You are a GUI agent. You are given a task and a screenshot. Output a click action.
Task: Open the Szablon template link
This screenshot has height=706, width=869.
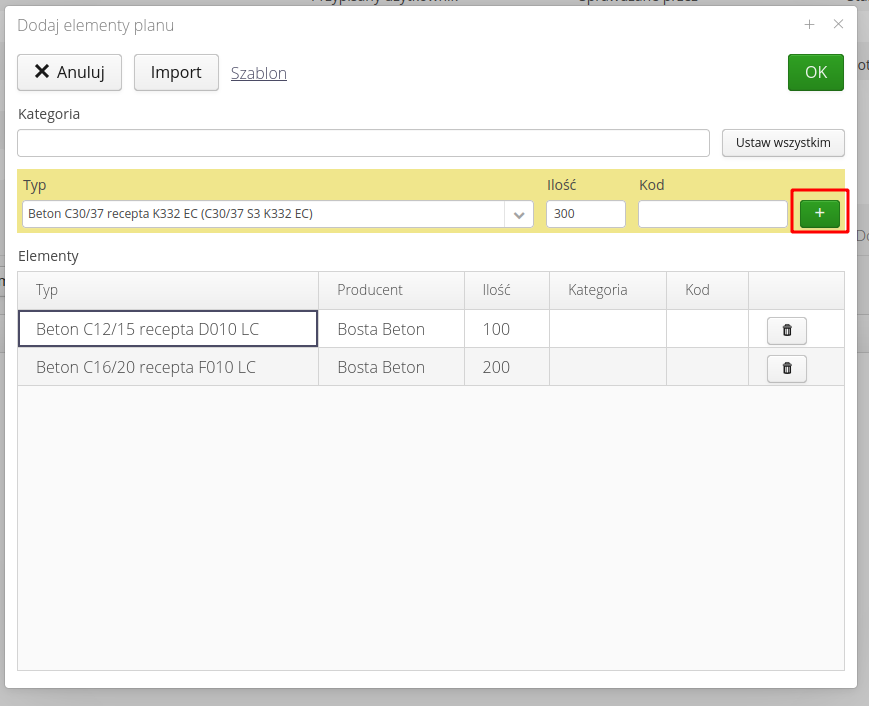(x=259, y=73)
